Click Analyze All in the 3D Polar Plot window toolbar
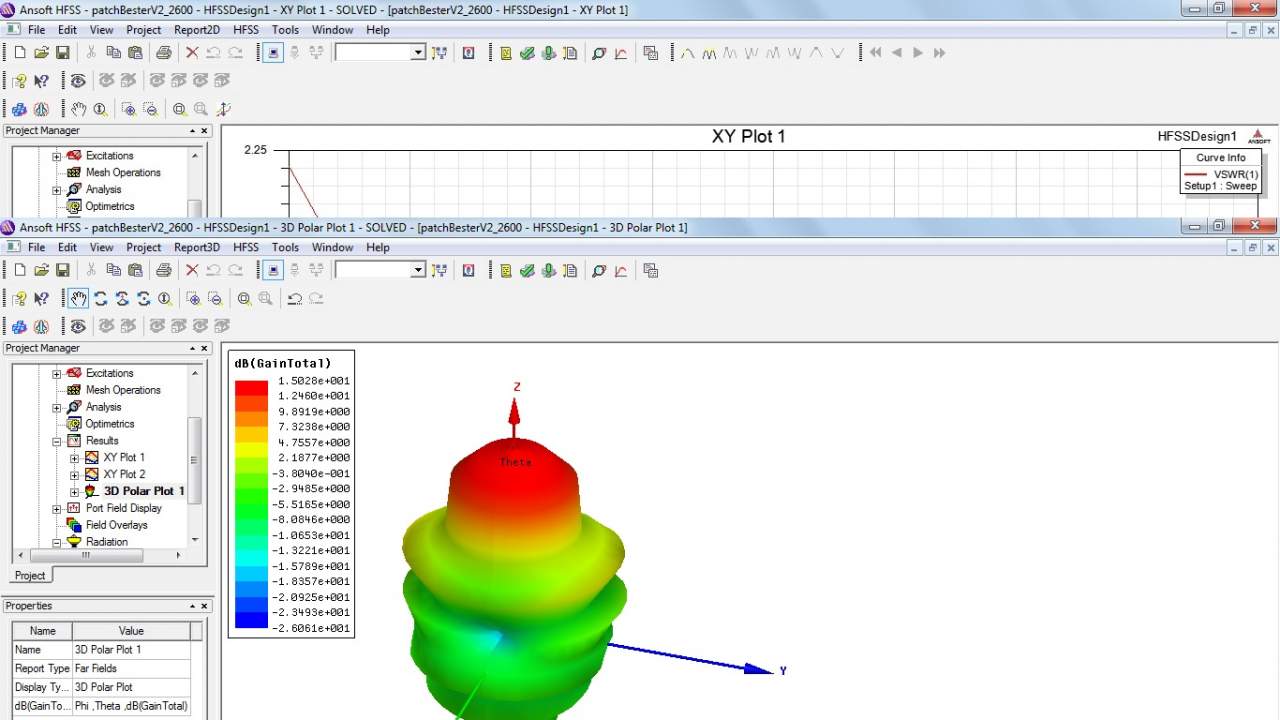The width and height of the screenshot is (1280, 720). (x=548, y=270)
